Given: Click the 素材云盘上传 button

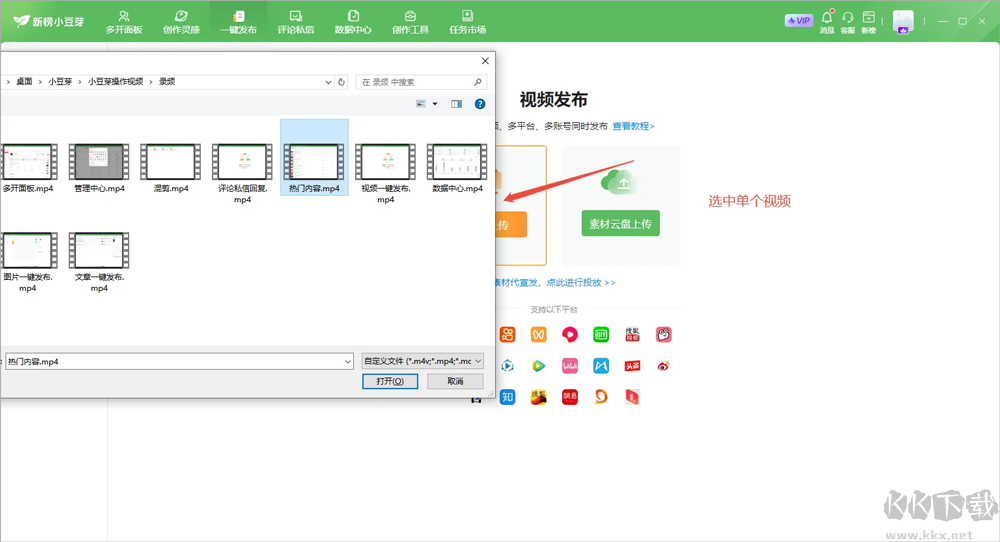Looking at the screenshot, I should (620, 224).
